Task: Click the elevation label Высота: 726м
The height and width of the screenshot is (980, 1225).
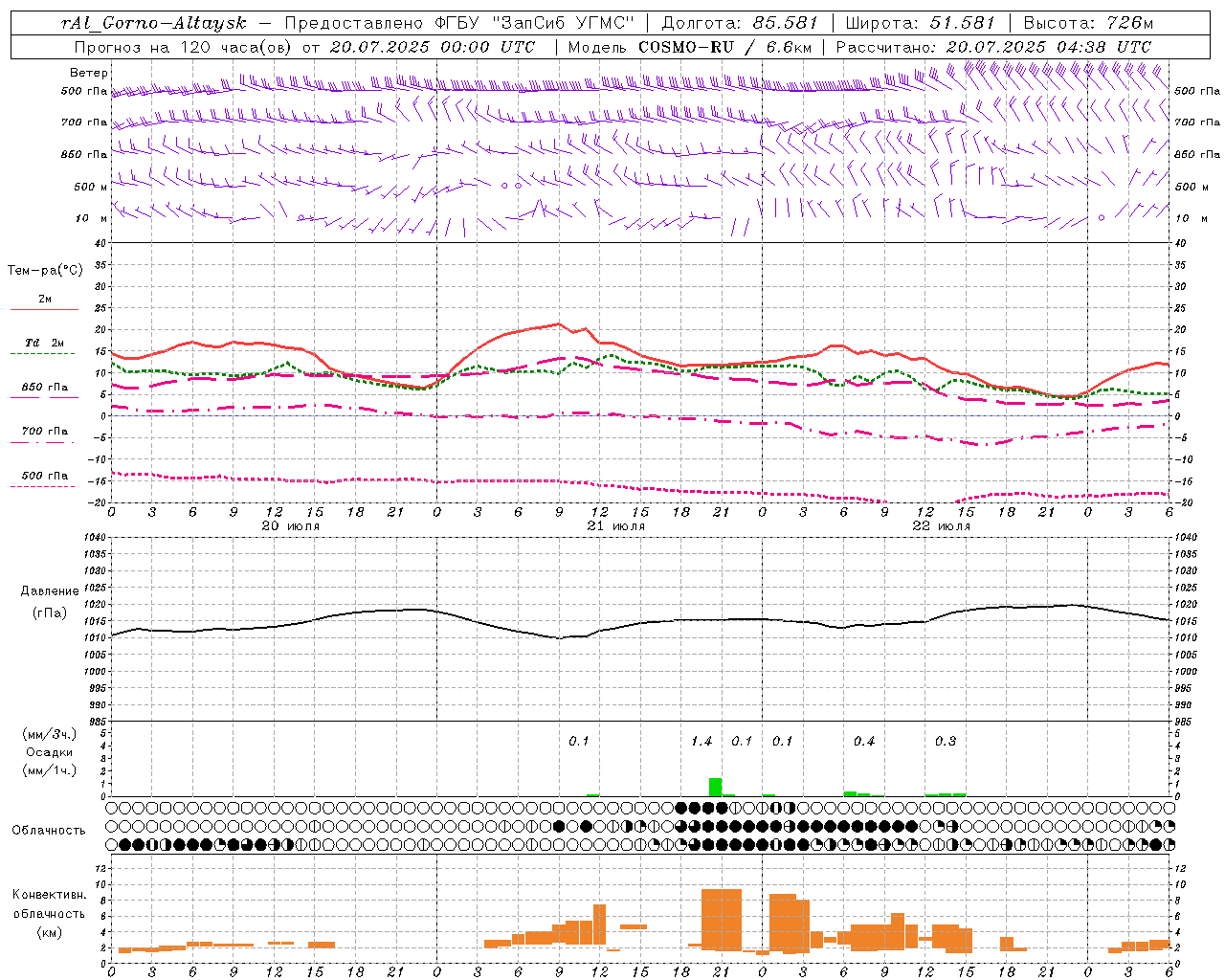Action: coord(1088,23)
